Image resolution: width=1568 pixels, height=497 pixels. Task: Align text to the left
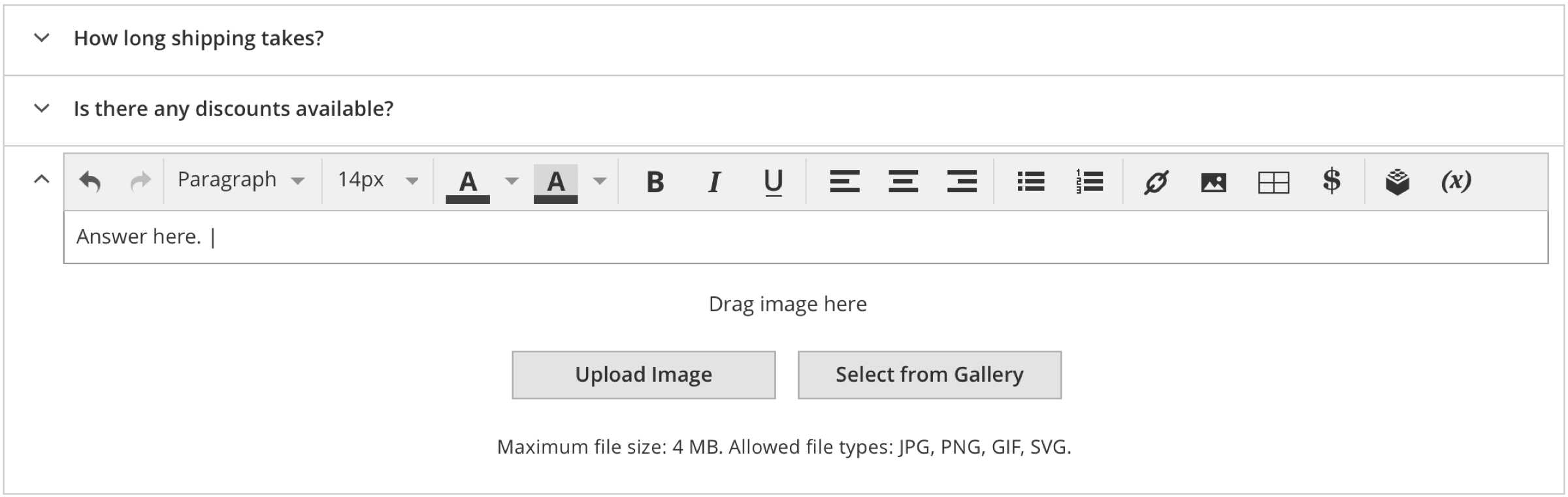click(844, 181)
